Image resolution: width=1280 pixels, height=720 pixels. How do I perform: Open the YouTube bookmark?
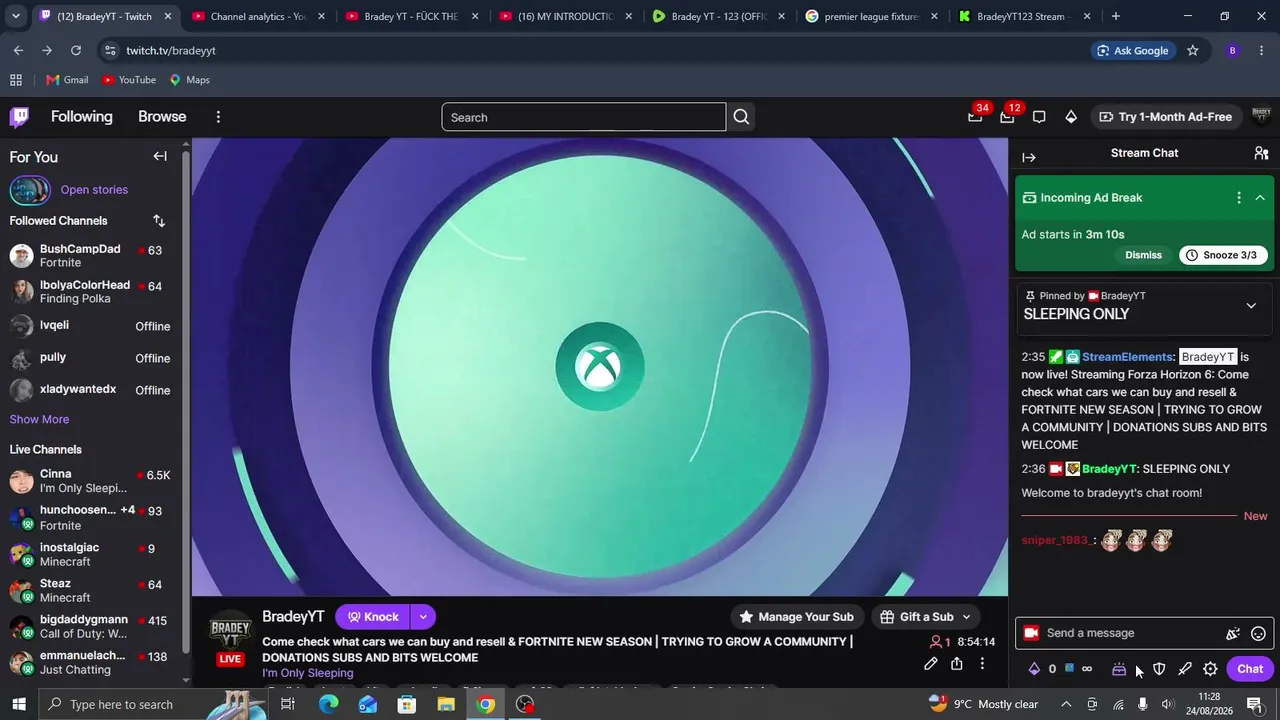click(x=129, y=80)
